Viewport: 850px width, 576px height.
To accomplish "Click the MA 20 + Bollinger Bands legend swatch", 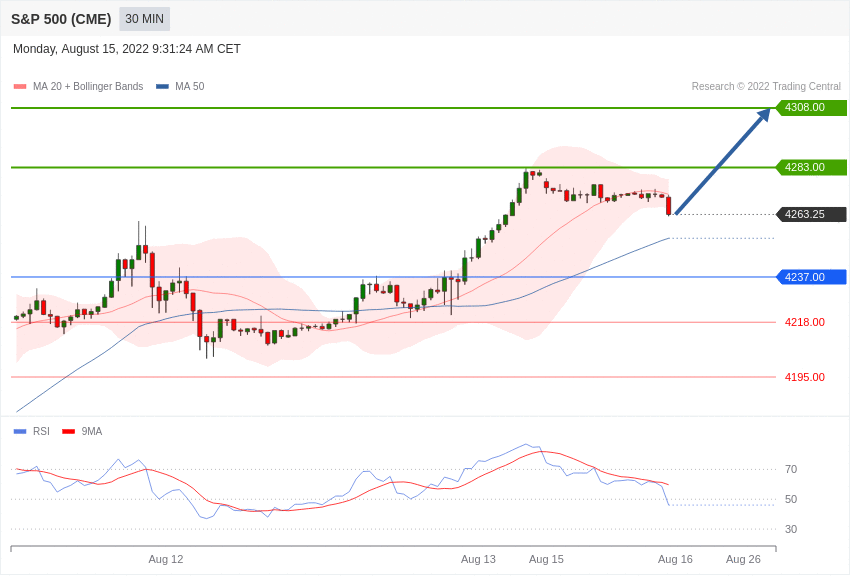I will coord(20,86).
